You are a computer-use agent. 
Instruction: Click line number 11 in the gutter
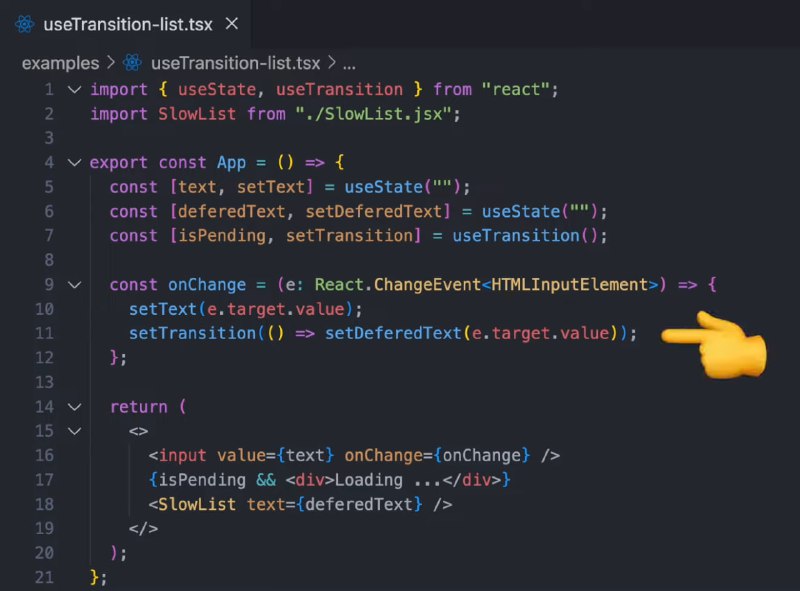(44, 333)
